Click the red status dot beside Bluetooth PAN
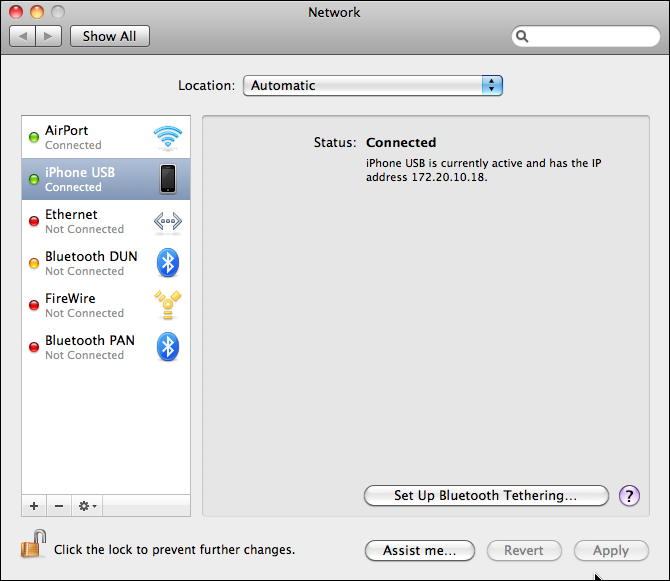Image resolution: width=670 pixels, height=581 pixels. pyautogui.click(x=34, y=347)
